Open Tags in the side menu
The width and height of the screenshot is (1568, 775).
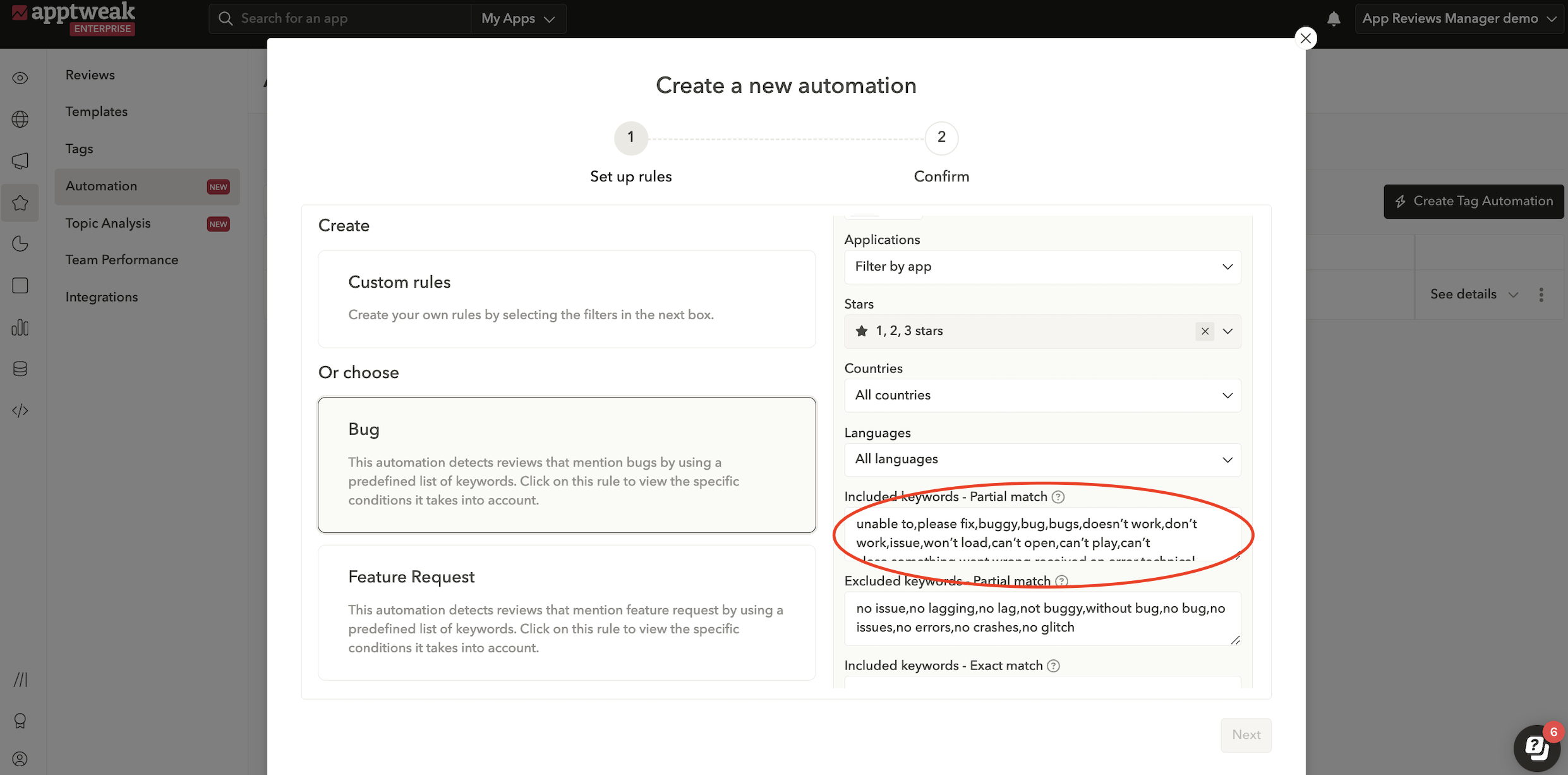click(80, 149)
